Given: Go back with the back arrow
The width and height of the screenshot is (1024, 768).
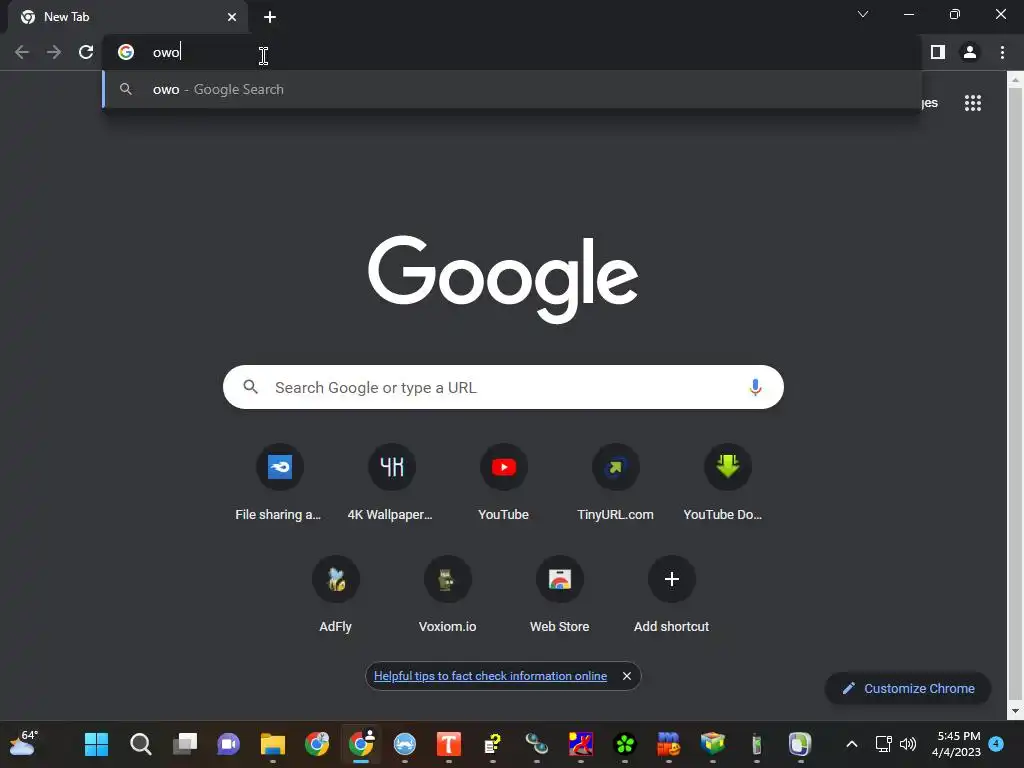Looking at the screenshot, I should click(22, 52).
